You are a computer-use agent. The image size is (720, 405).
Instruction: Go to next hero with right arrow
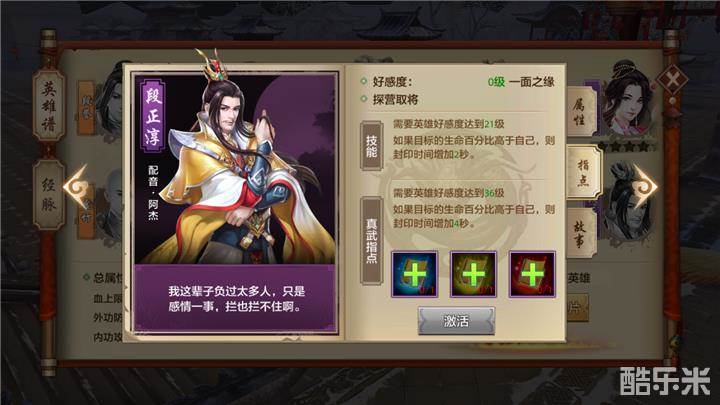coord(644,186)
